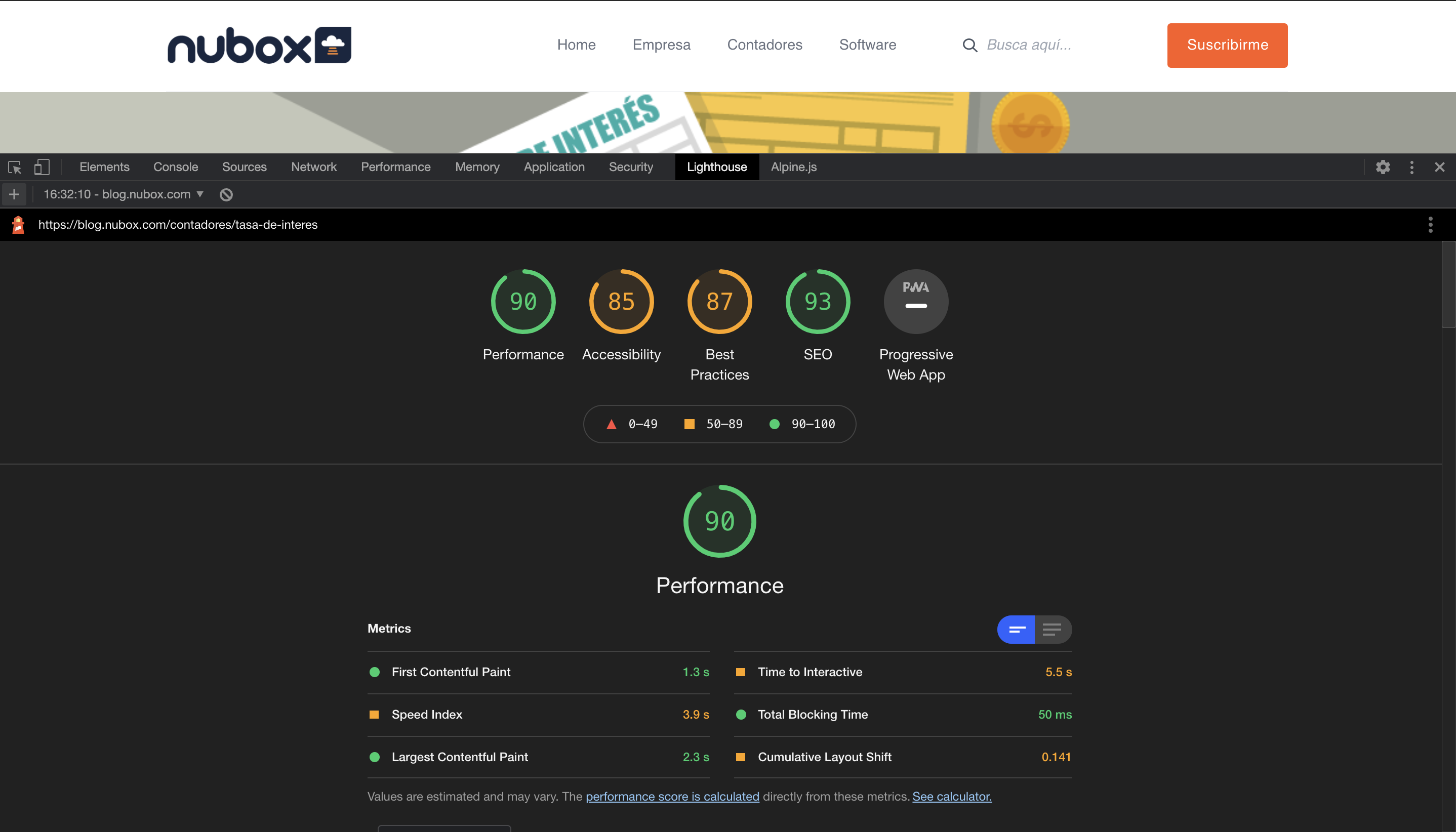
Task: Click the Suscribirme button
Action: click(x=1227, y=45)
